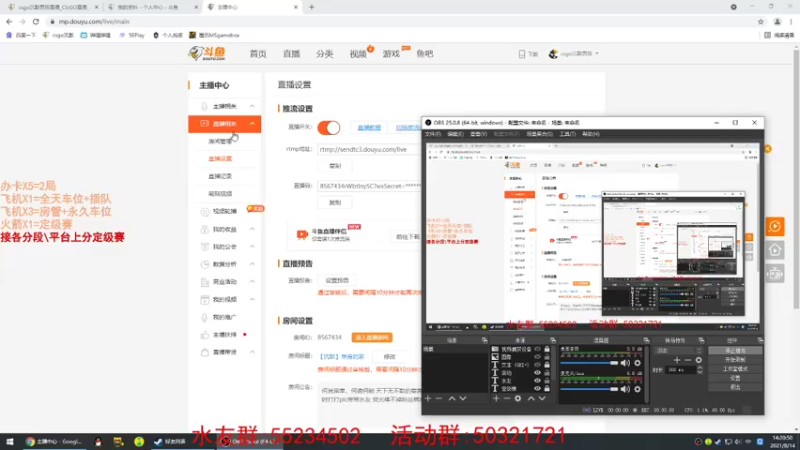The width and height of the screenshot is (800, 450).
Task: Click the orange play icon on page's right edge
Action: pos(774,227)
